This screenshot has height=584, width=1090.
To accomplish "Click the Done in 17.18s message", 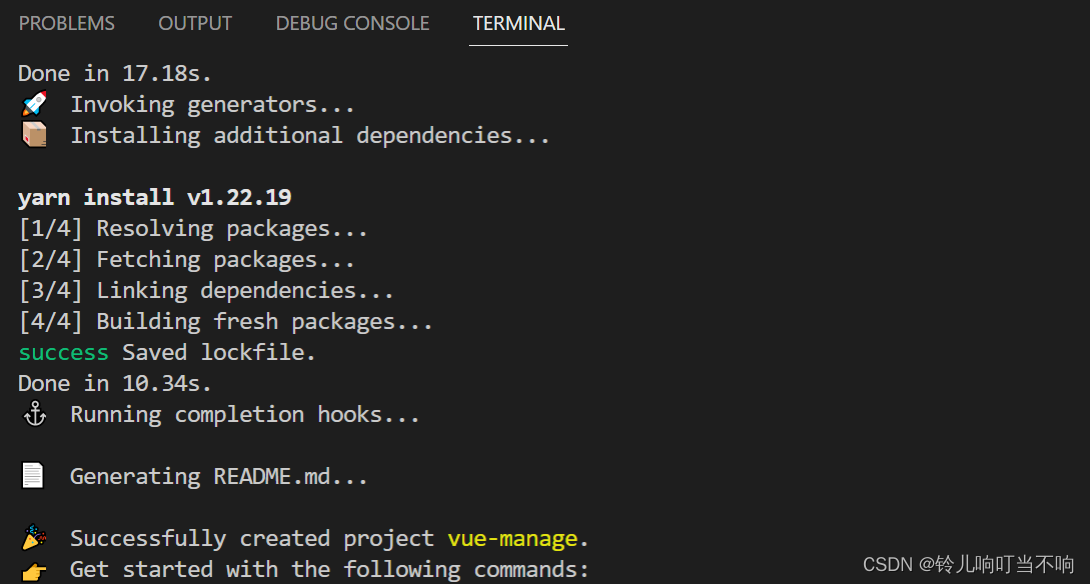I will click(x=112, y=72).
